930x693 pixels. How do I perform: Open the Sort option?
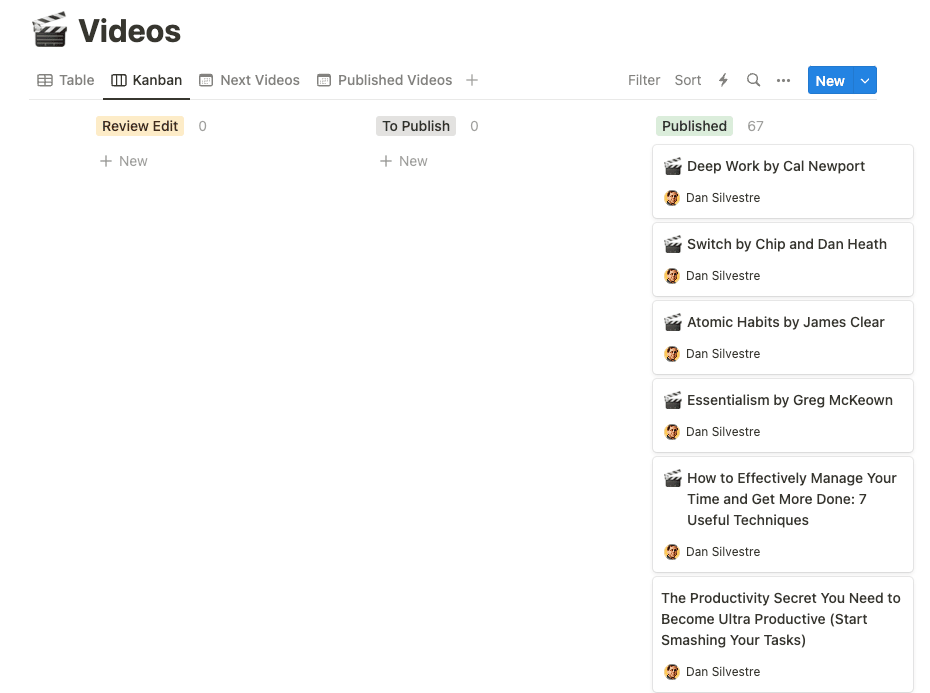(x=687, y=80)
